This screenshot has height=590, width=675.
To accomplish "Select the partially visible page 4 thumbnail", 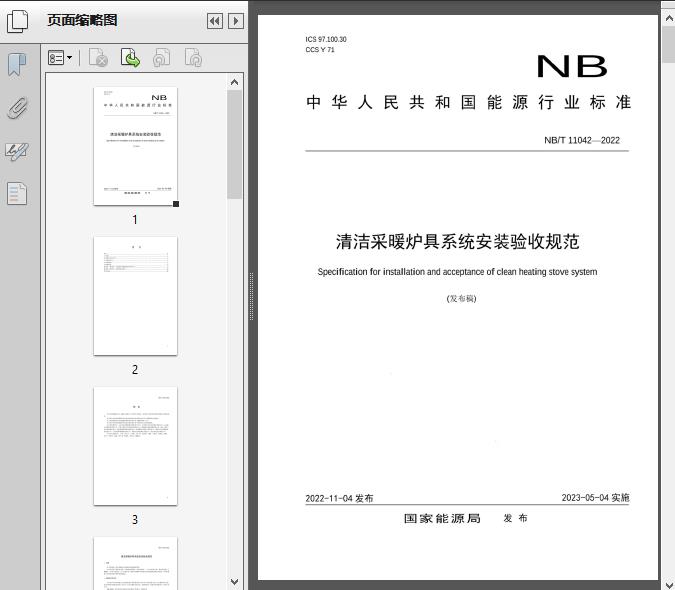I will [135, 563].
